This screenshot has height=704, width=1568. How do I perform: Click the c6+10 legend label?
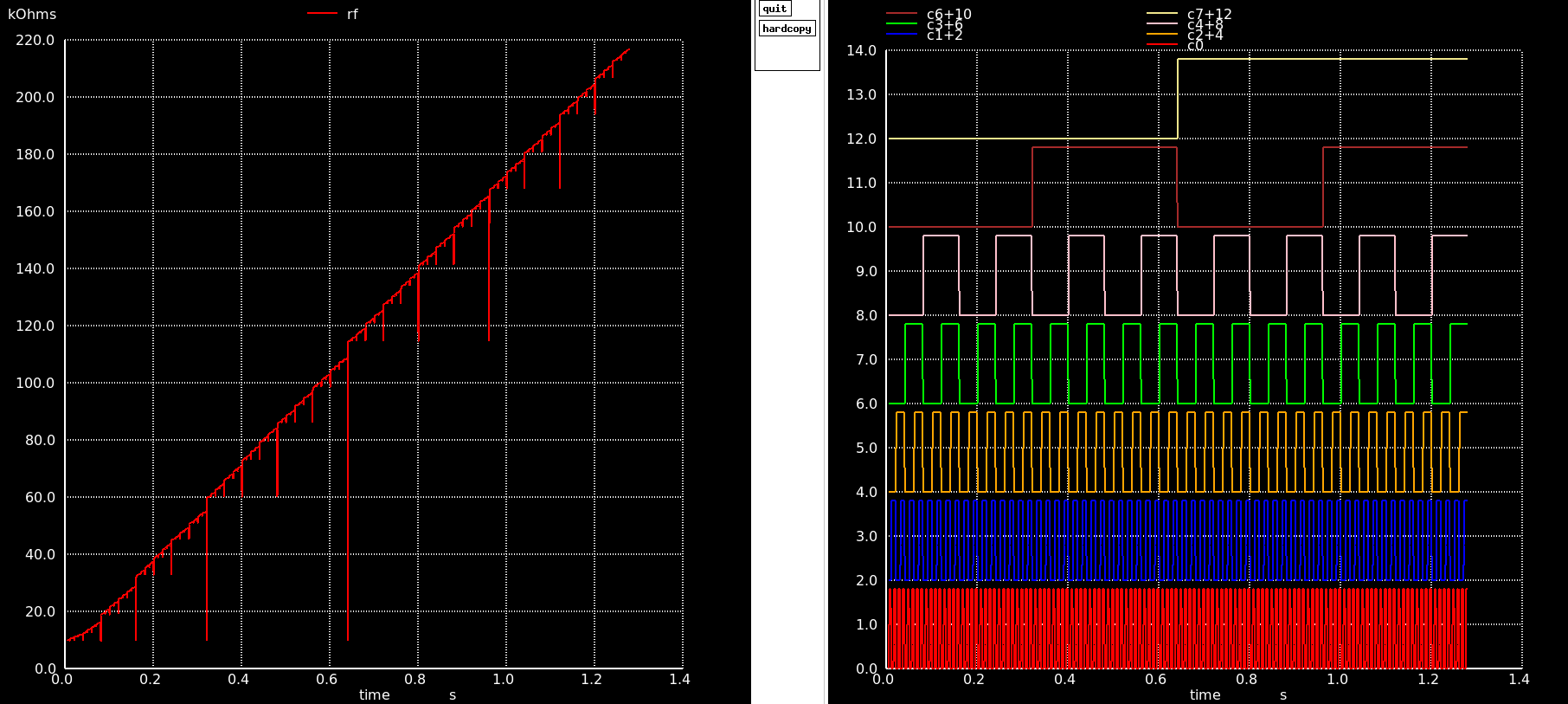click(948, 14)
